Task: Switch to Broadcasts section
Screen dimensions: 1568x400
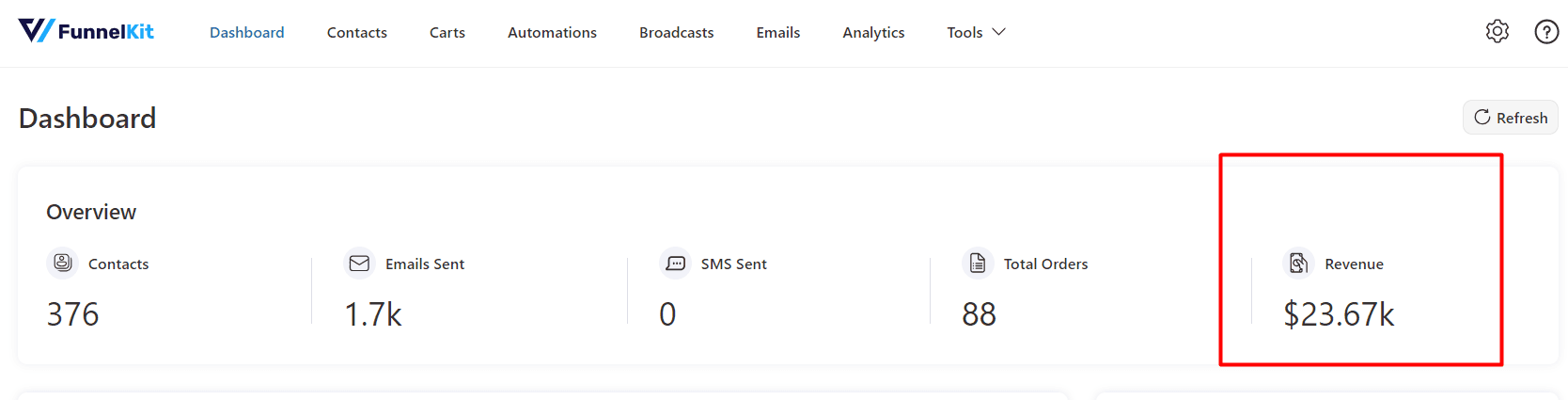Action: (x=677, y=32)
